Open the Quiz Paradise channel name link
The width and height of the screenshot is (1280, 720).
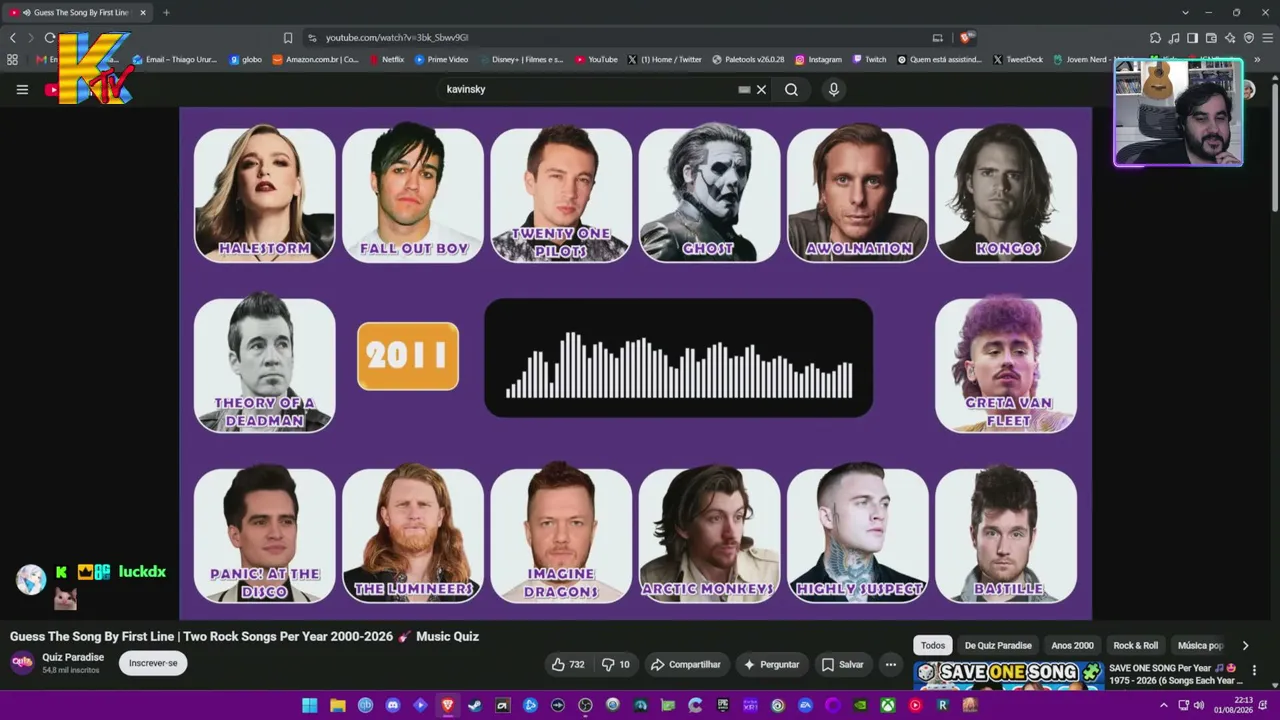coord(73,657)
